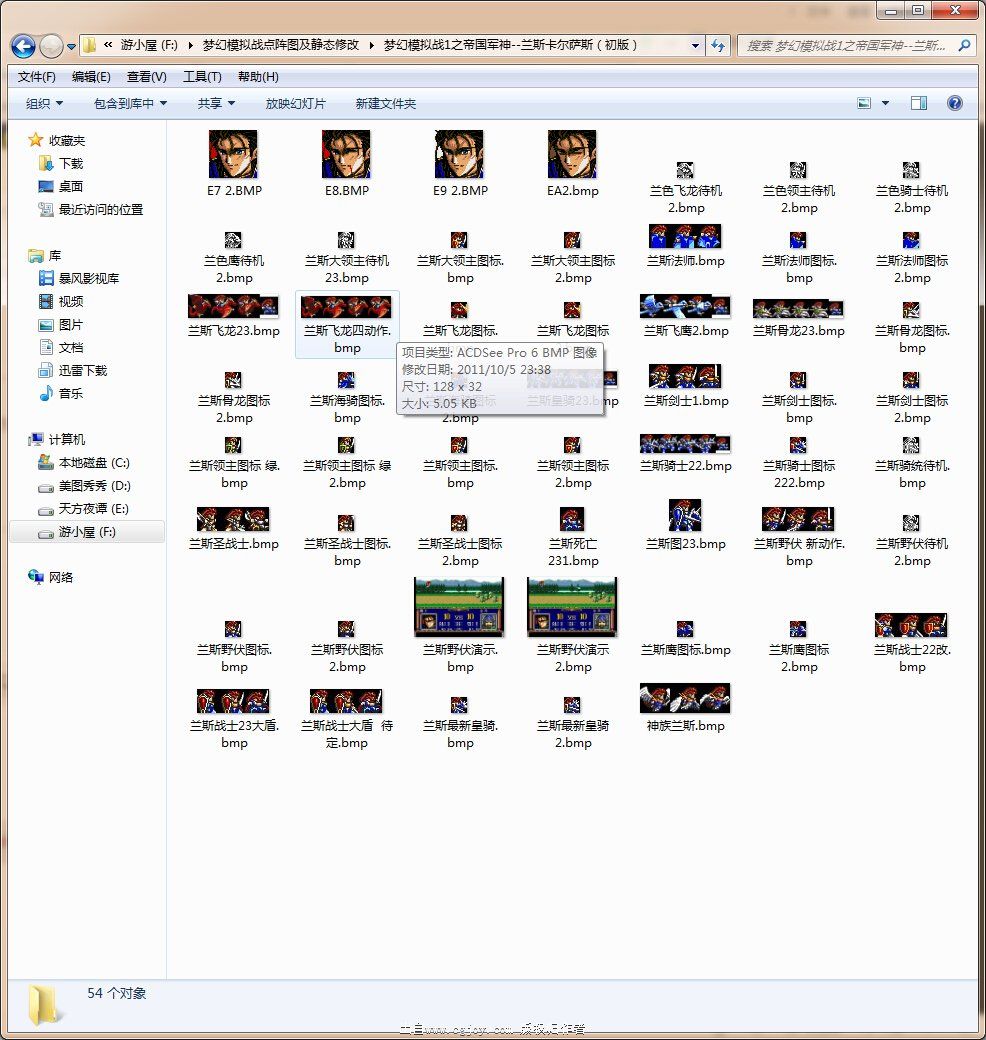Expand the view options dropdown arrow
Screen dimensions: 986x1040
click(885, 103)
